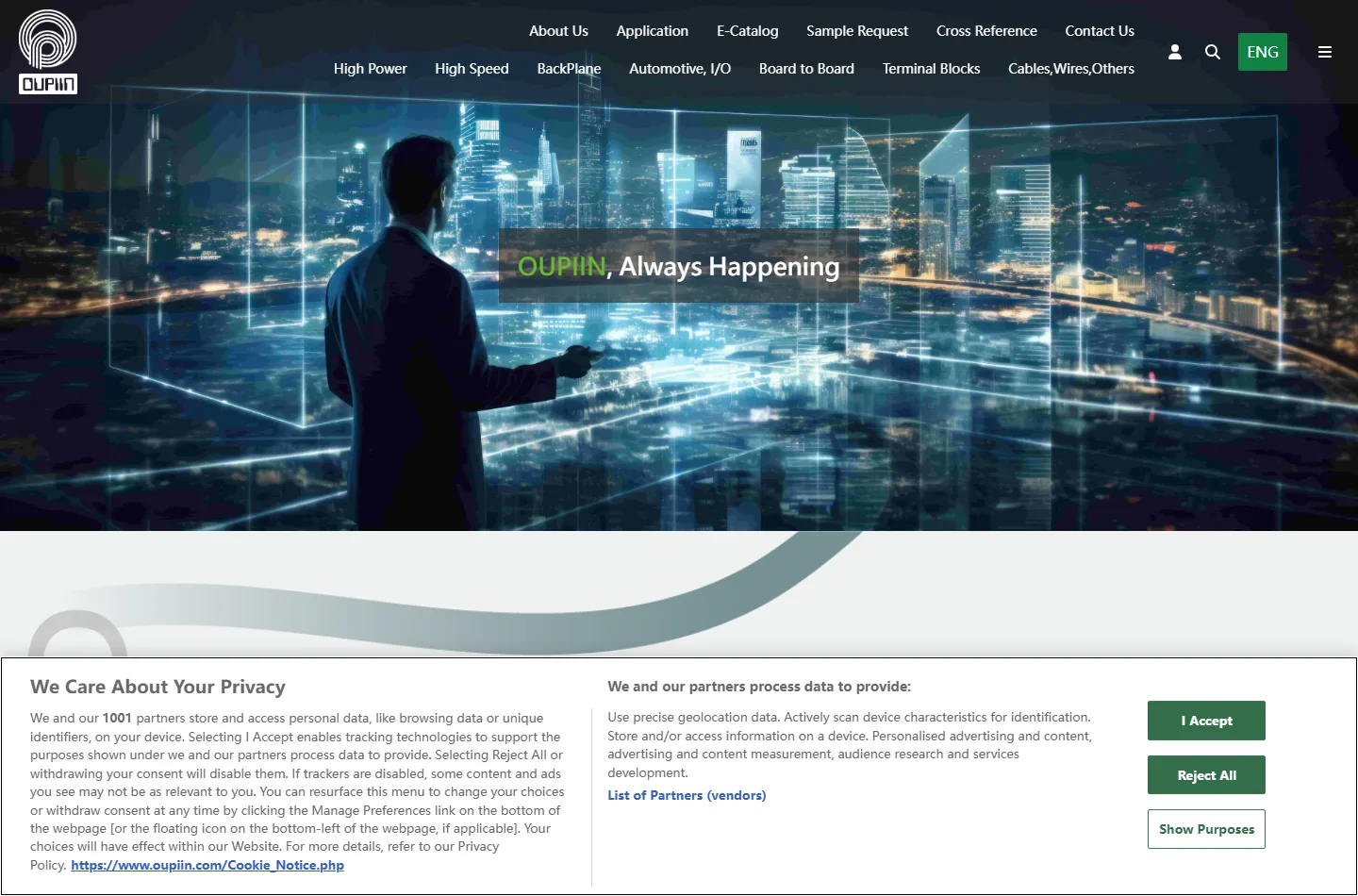Open the Cables,Wires,Others category

tap(1071, 69)
